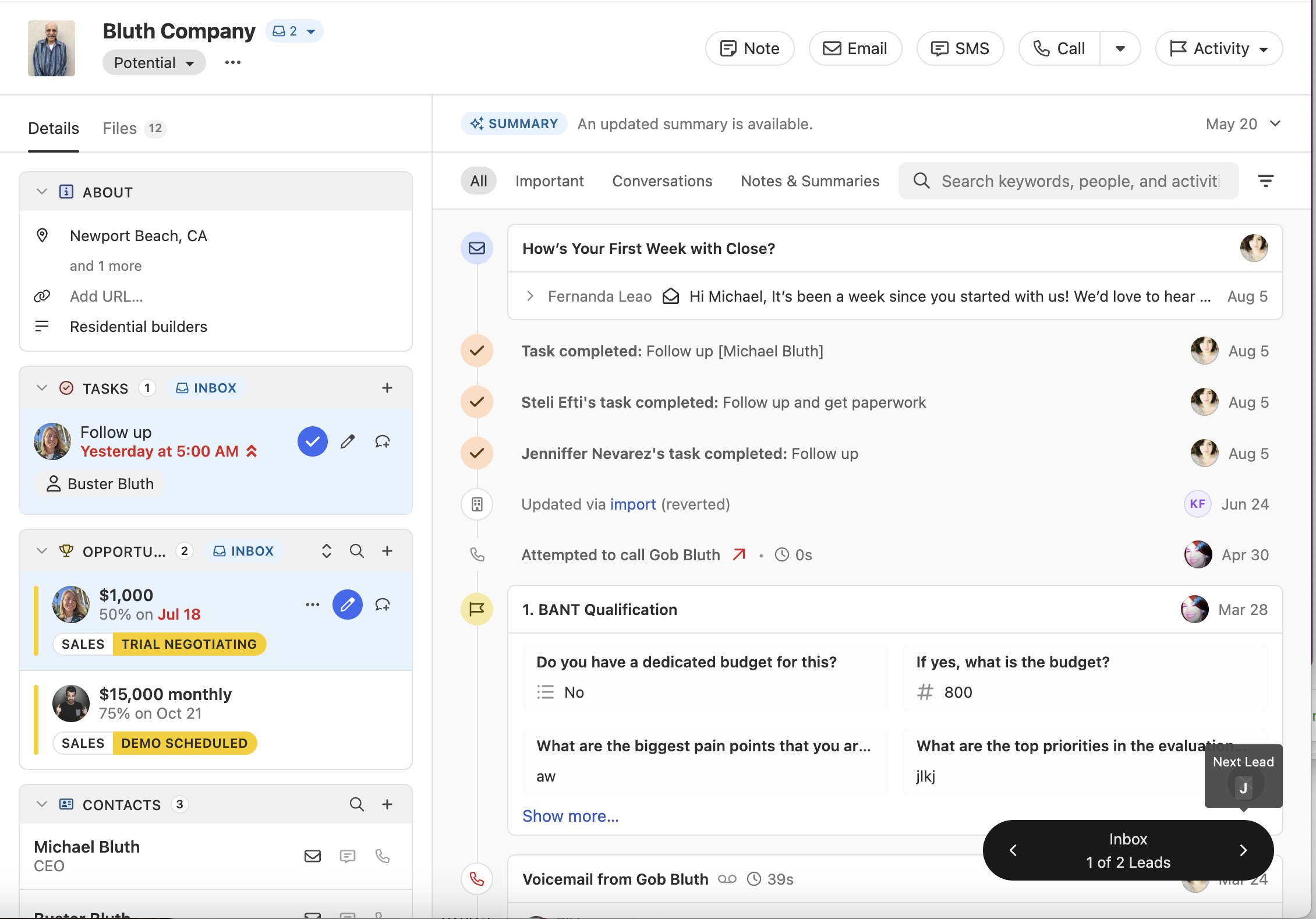
Task: Open the Activity dropdown
Action: [x=1219, y=48]
